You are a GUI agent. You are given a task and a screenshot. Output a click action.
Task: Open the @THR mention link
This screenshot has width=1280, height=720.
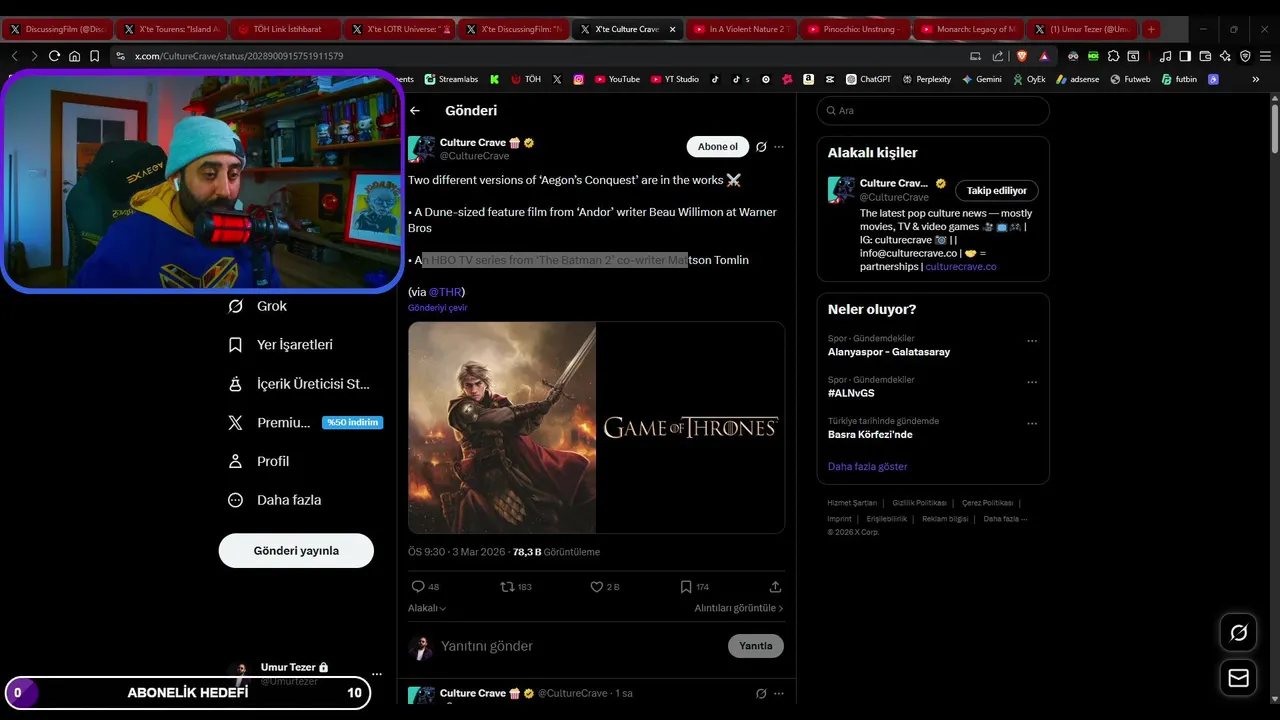point(445,292)
